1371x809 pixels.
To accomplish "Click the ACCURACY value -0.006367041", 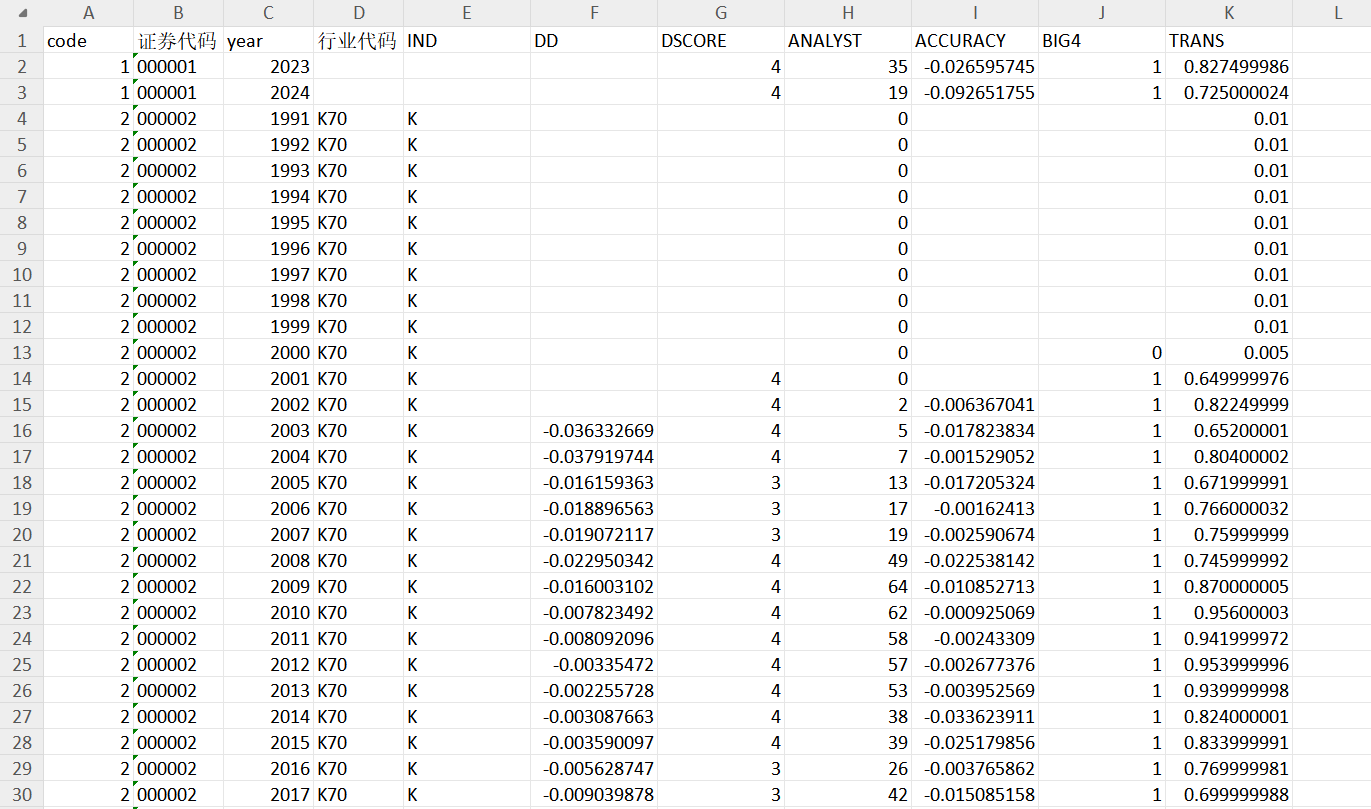I will [975, 405].
